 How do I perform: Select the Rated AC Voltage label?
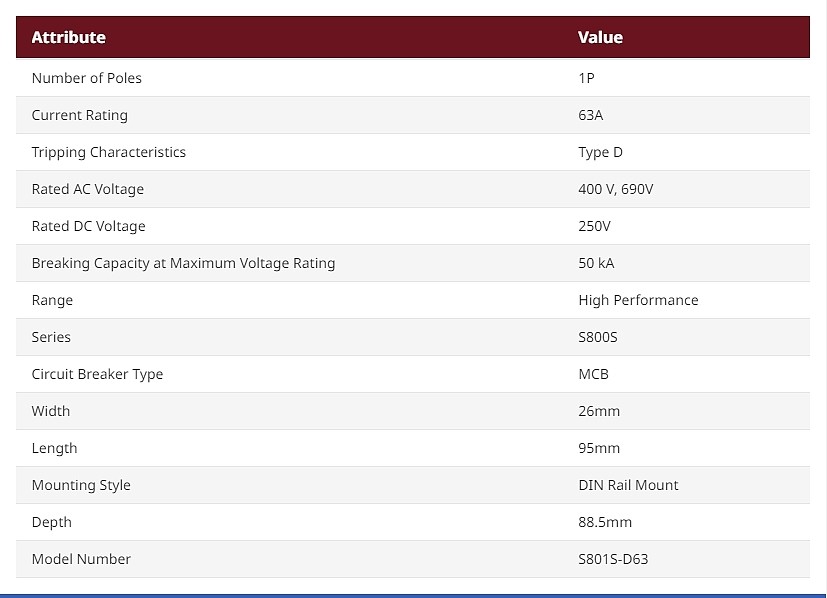point(88,189)
